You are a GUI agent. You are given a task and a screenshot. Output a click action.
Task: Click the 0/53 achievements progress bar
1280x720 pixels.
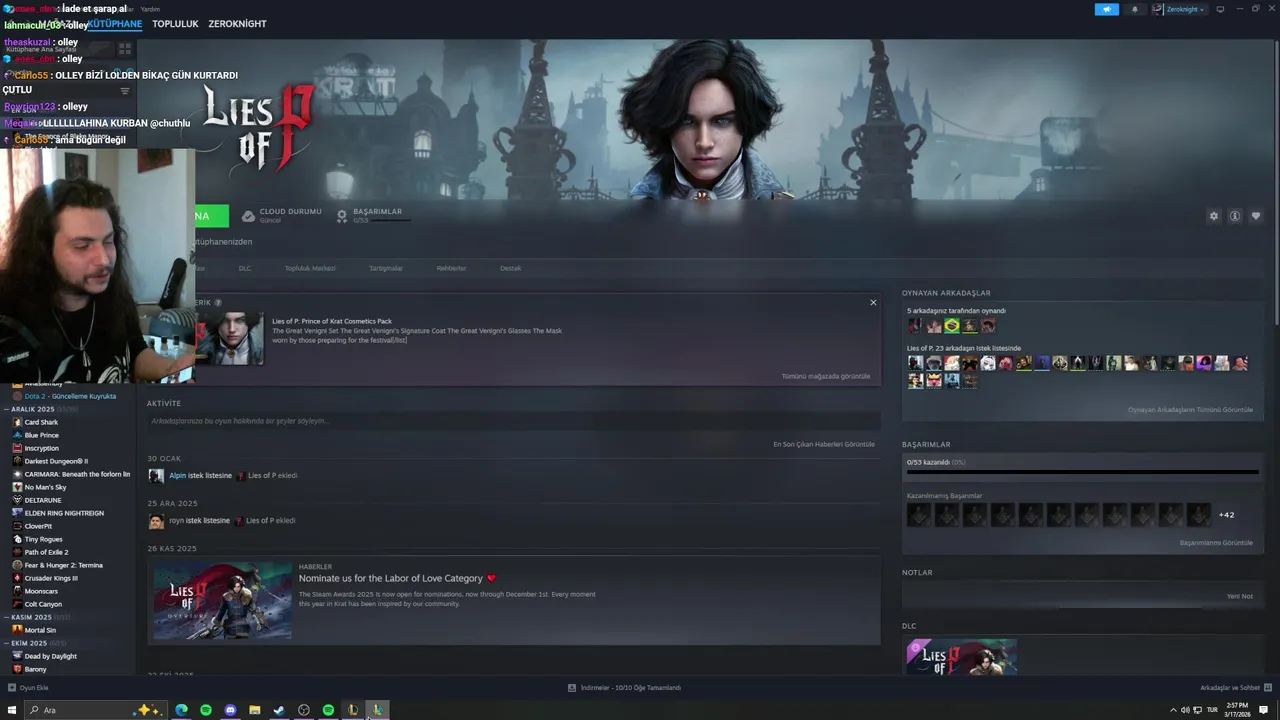pyautogui.click(x=1082, y=472)
